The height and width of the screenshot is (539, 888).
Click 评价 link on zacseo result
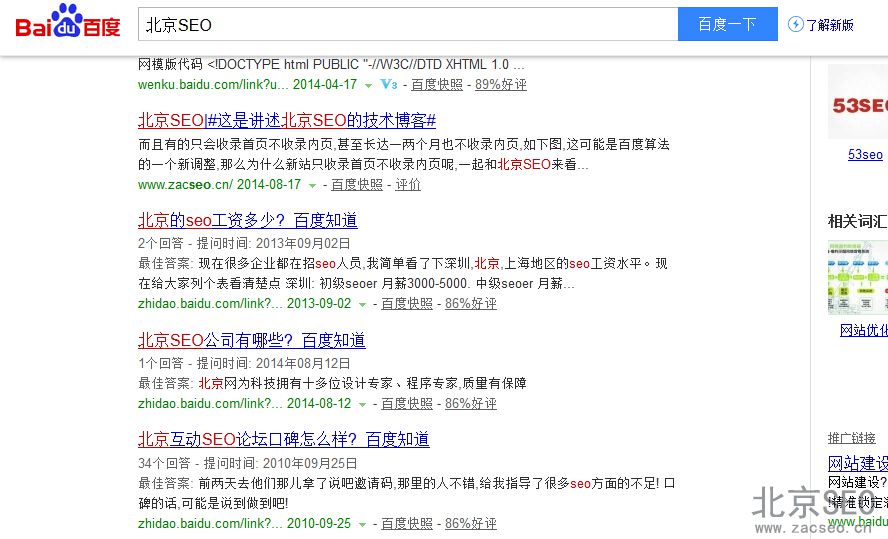point(408,185)
